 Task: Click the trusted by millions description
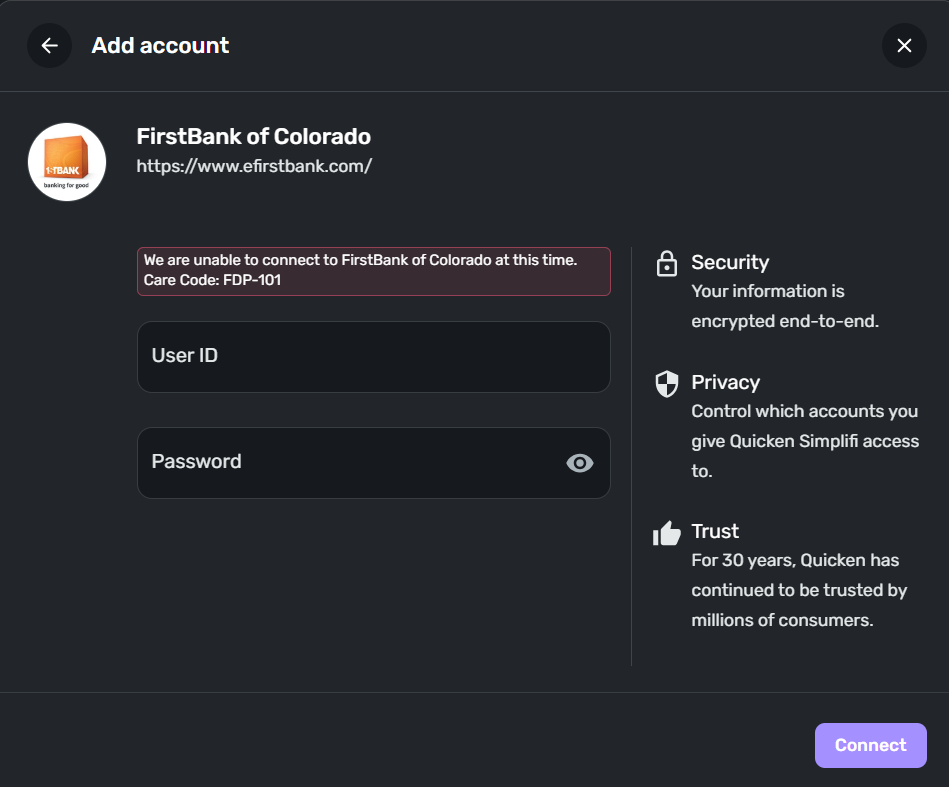798,590
